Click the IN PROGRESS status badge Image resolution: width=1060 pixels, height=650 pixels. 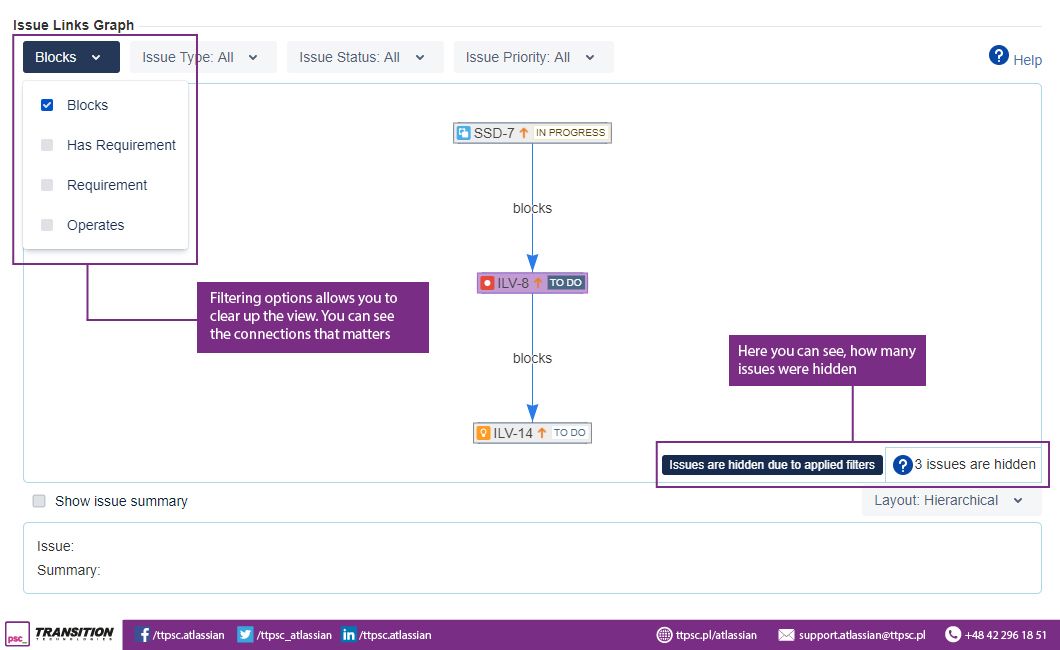pyautogui.click(x=570, y=133)
